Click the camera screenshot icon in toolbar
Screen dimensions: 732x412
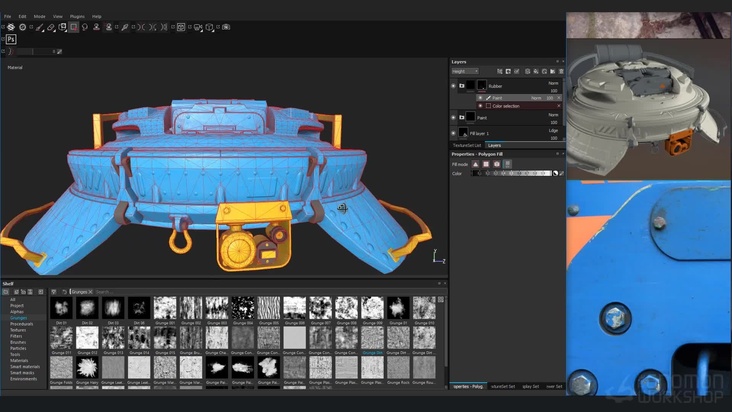click(x=226, y=27)
